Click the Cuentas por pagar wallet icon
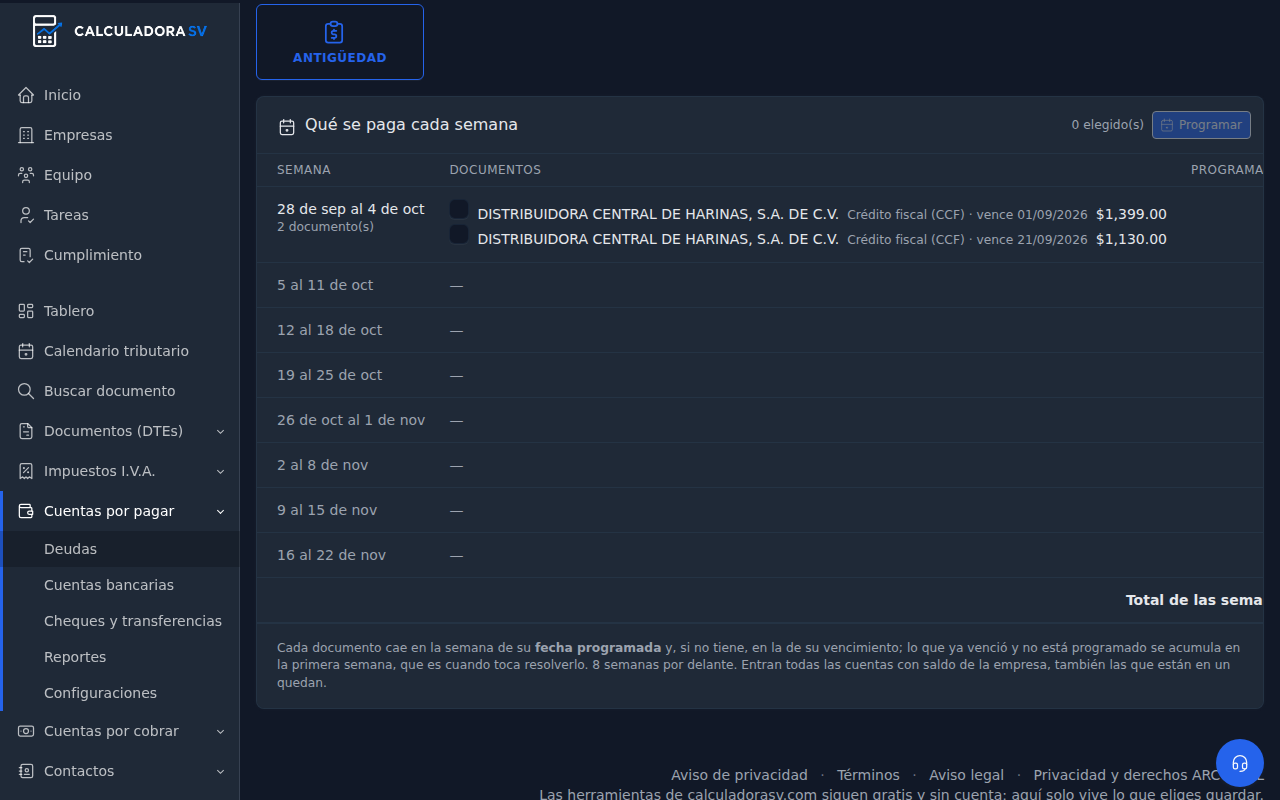 click(26, 511)
